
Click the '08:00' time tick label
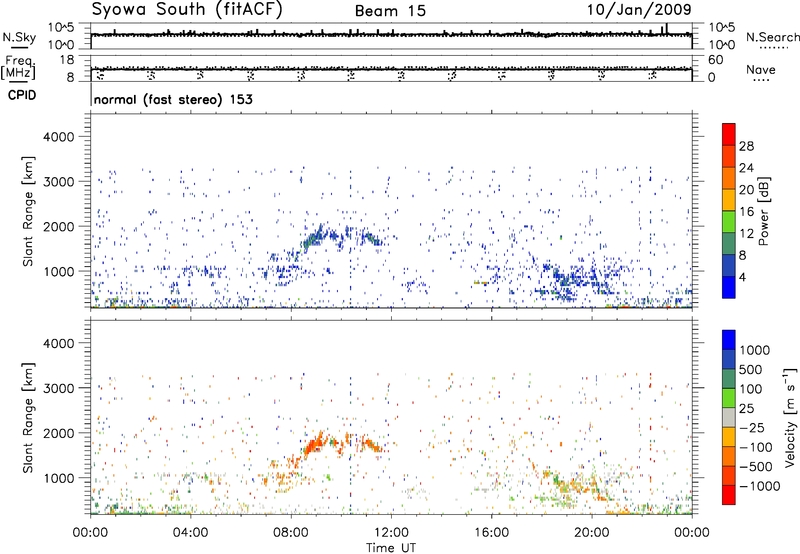[291, 532]
